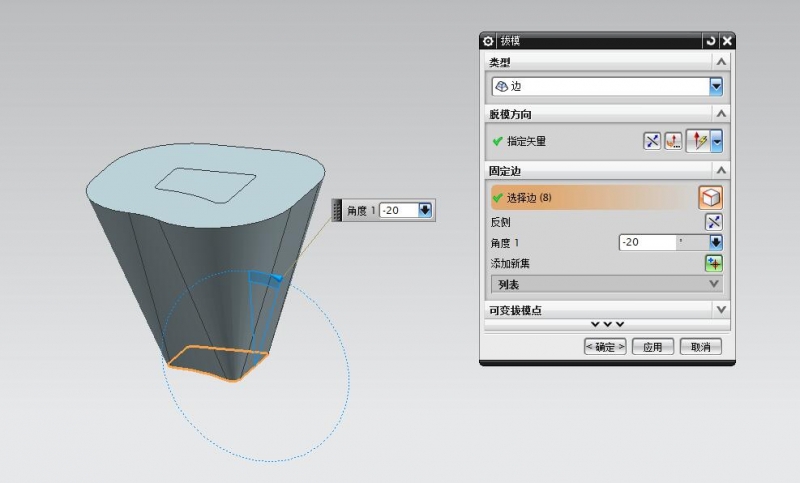Click the cube edge selection icon

(x=710, y=198)
